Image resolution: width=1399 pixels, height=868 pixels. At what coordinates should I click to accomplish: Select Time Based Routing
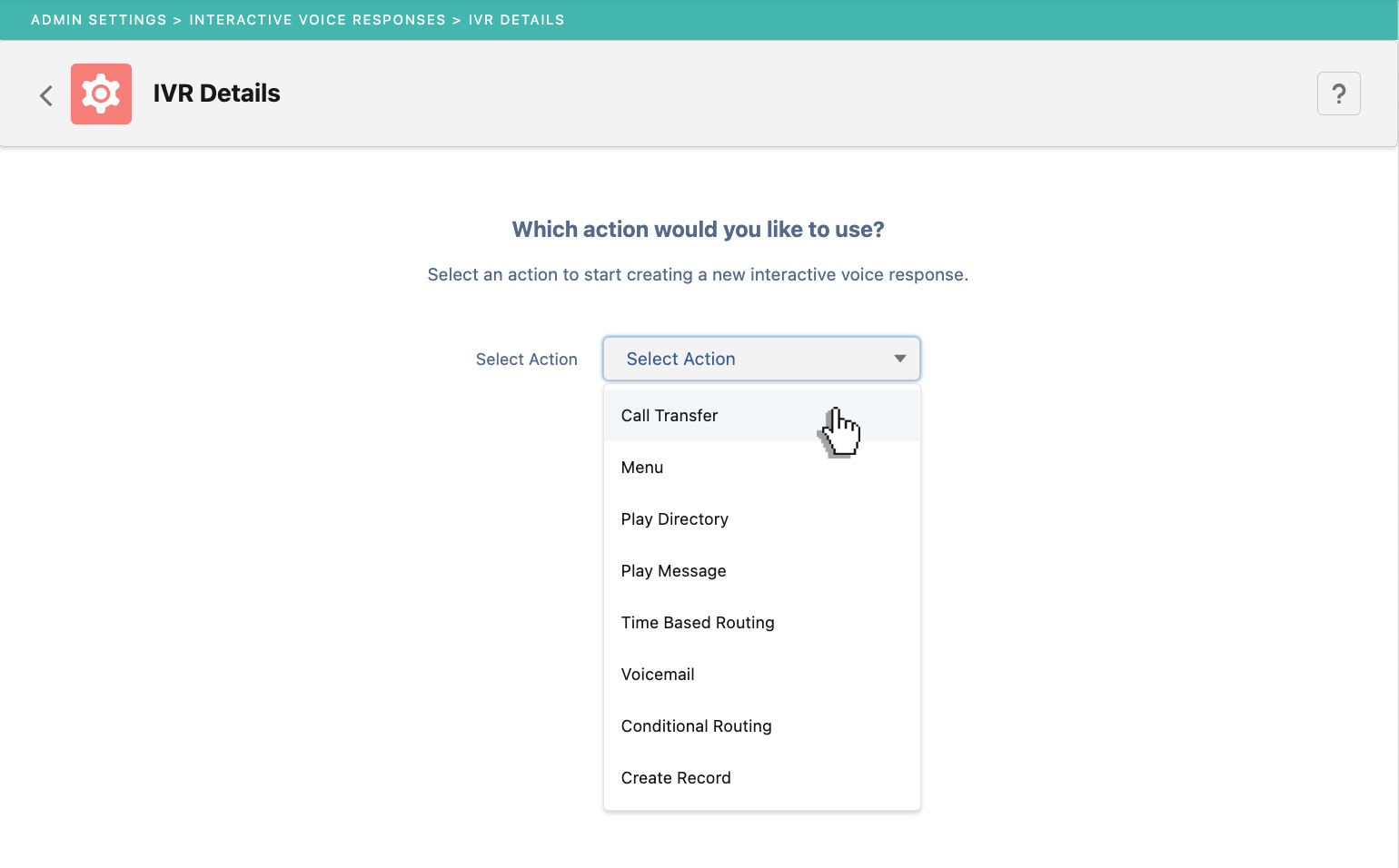[x=698, y=622]
